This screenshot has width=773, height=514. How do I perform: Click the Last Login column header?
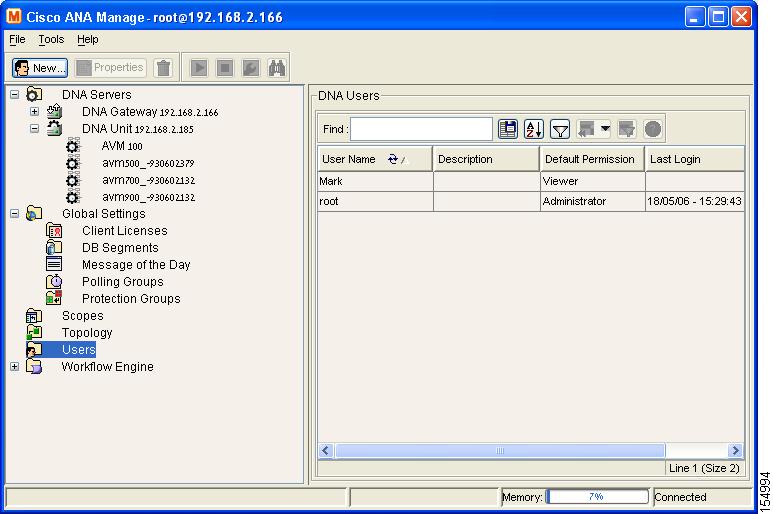tap(695, 159)
